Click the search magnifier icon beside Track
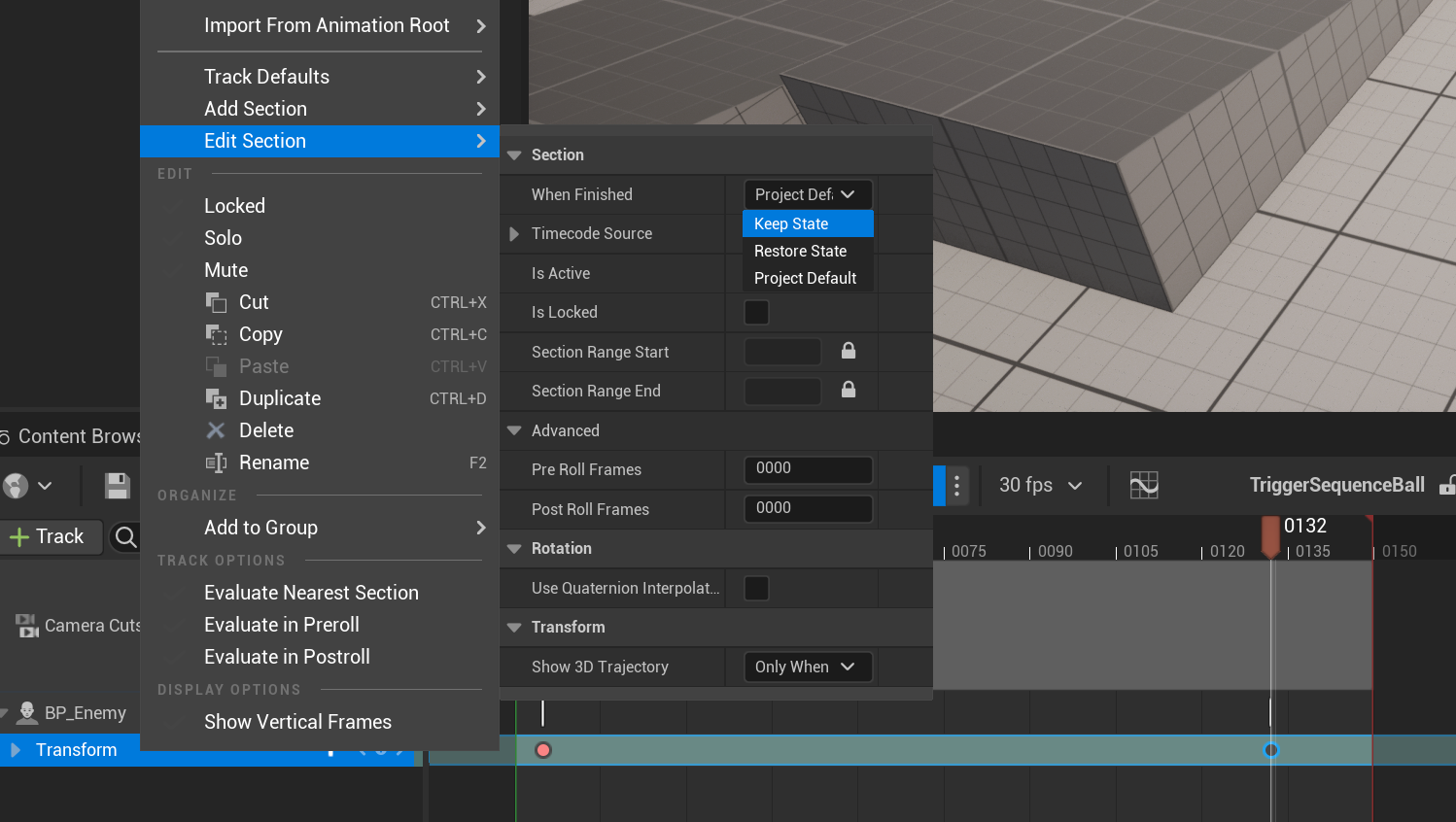Screen dimensions: 1456x822 point(125,536)
